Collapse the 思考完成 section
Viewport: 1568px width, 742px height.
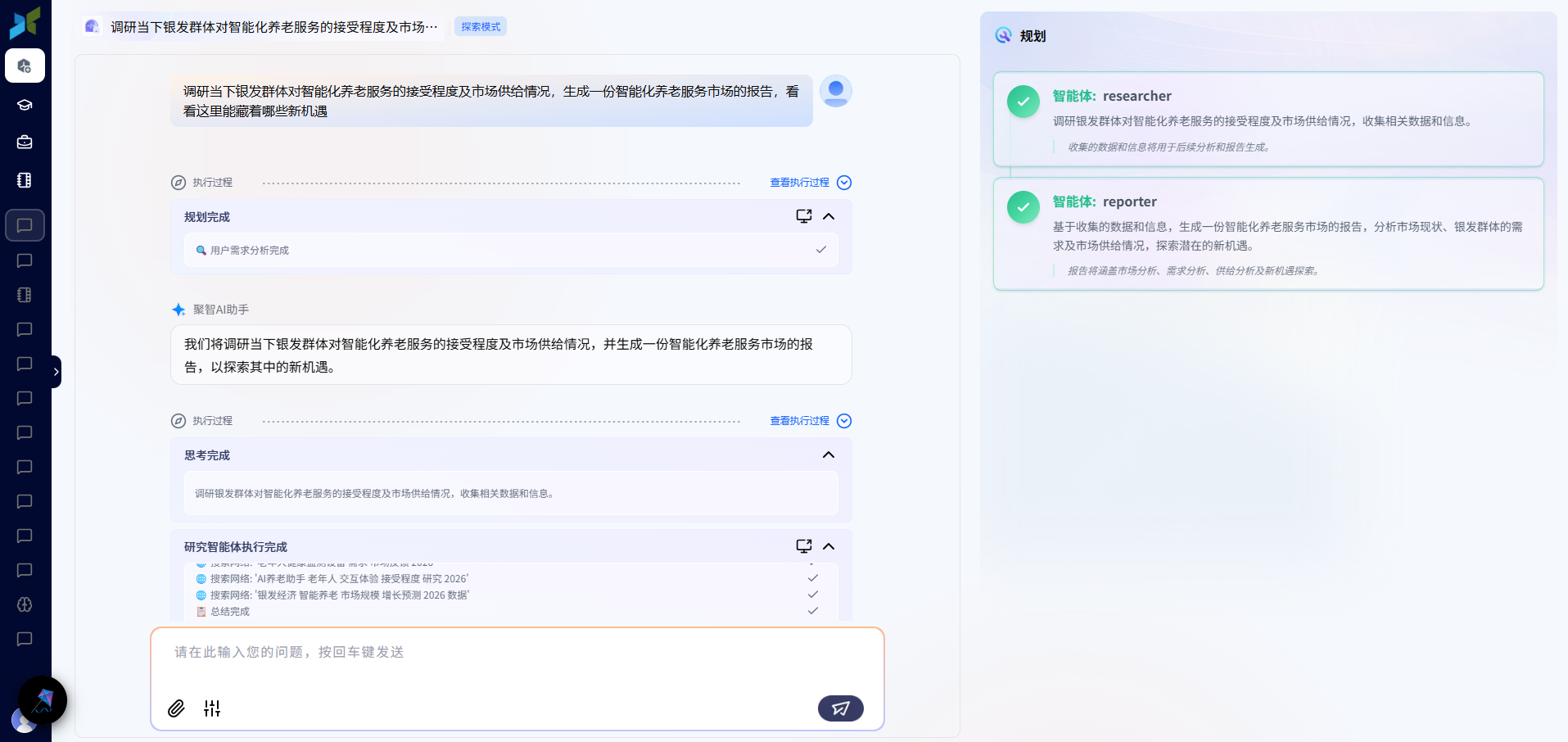tap(829, 455)
